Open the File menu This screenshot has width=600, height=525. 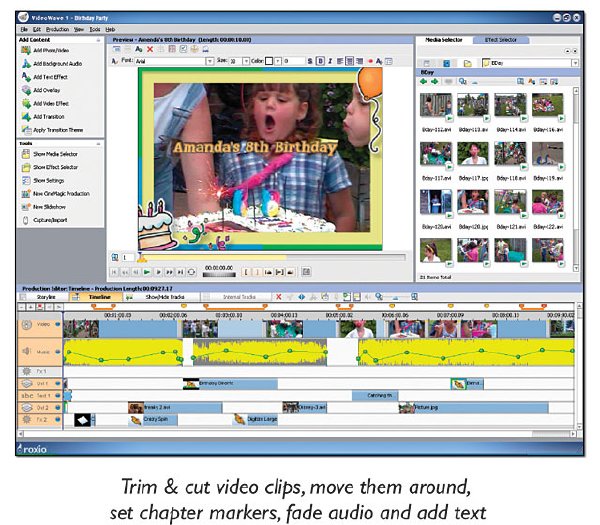click(24, 29)
